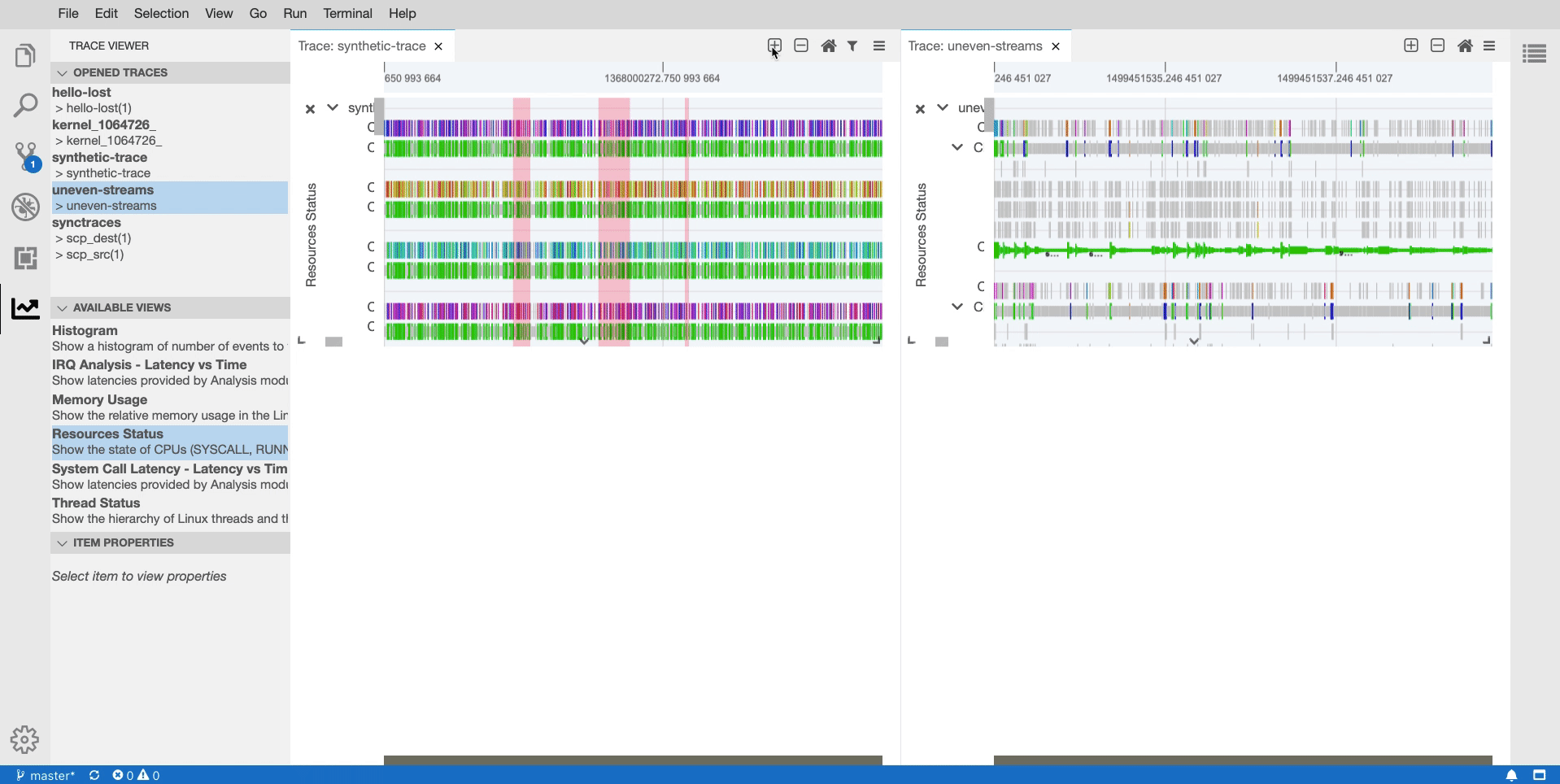Open the Search sidebar icon

coord(25,106)
